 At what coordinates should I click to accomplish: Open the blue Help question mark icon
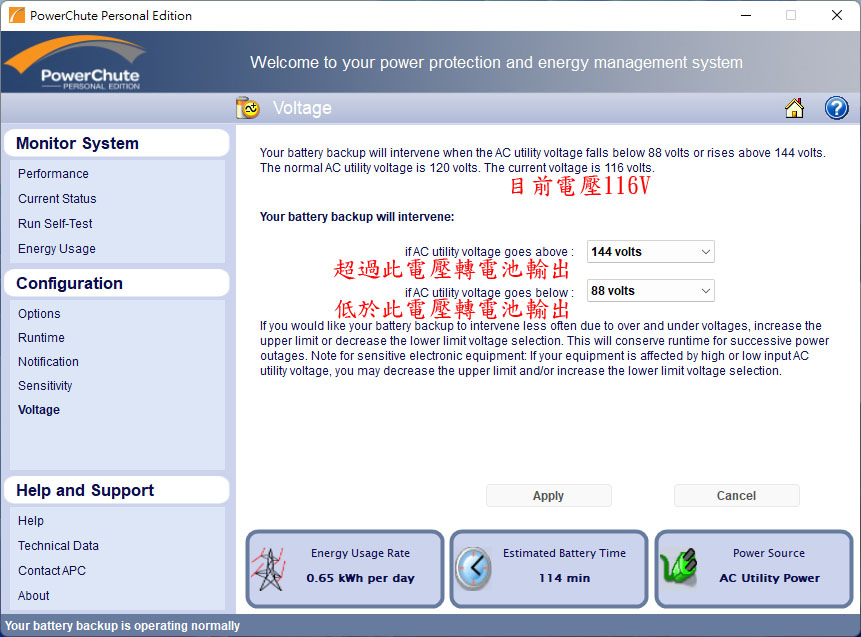(x=836, y=108)
